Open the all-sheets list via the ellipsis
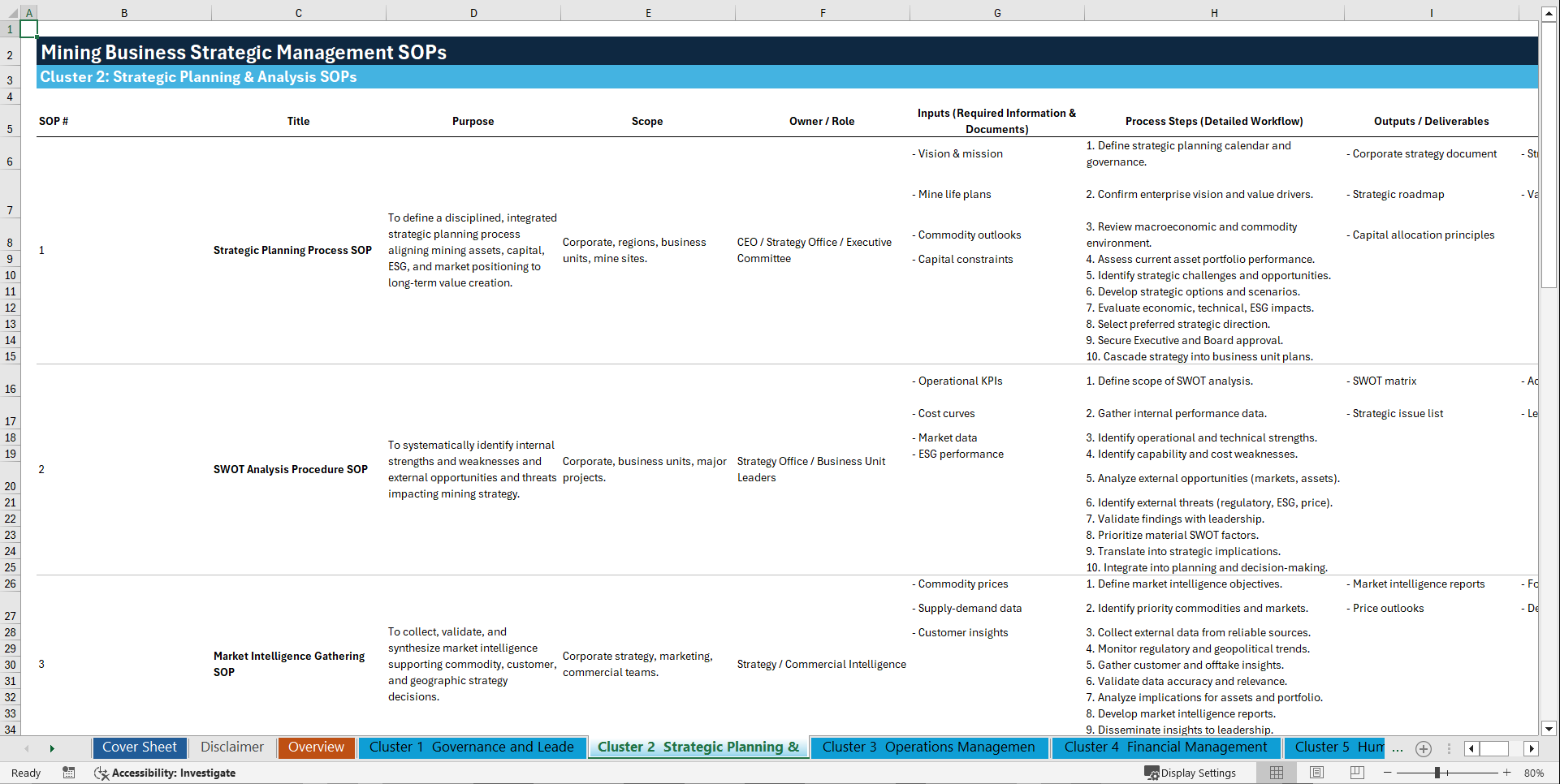 (x=1397, y=749)
